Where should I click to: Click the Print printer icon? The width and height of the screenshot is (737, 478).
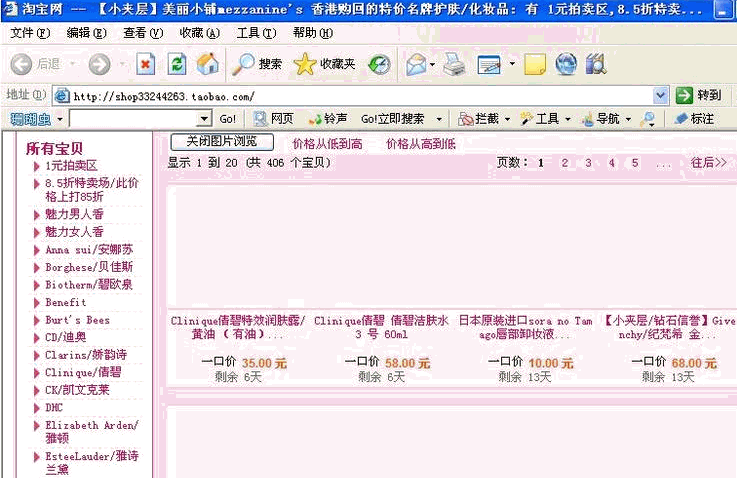[x=455, y=64]
